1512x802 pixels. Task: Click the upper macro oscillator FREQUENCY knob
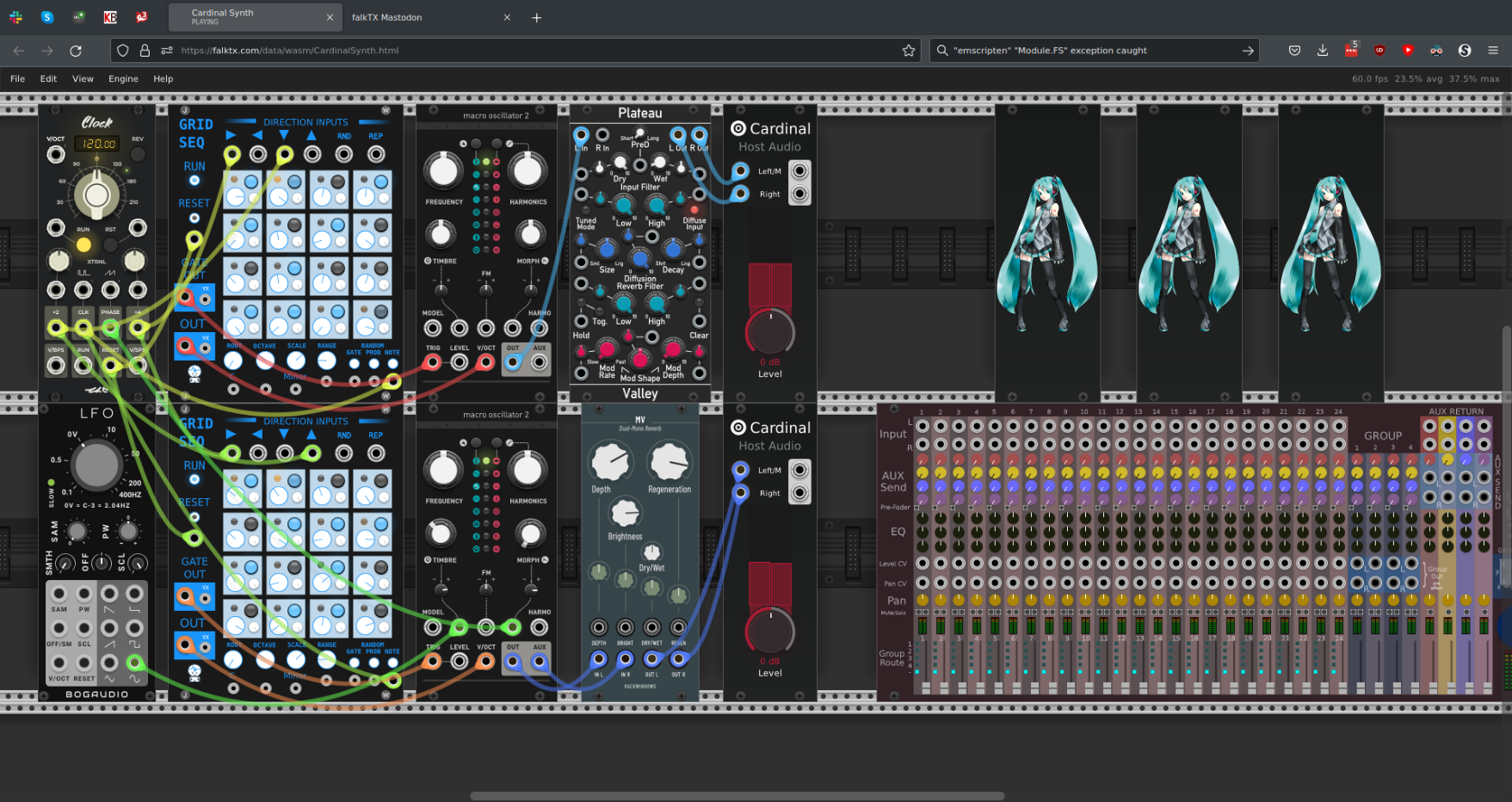click(443, 171)
